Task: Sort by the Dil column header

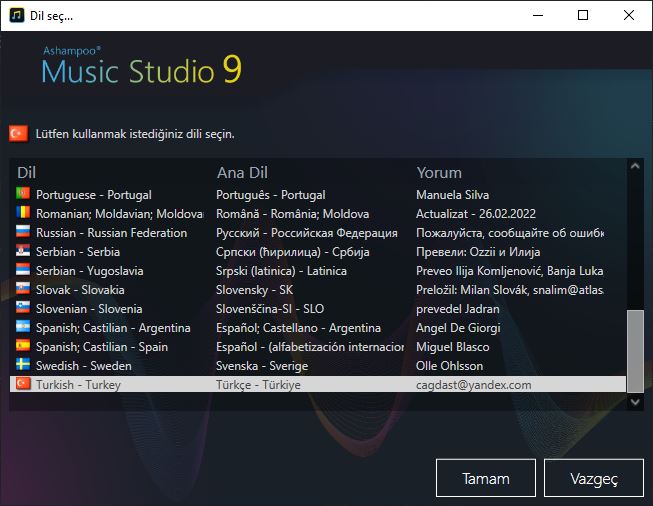Action: [27, 172]
